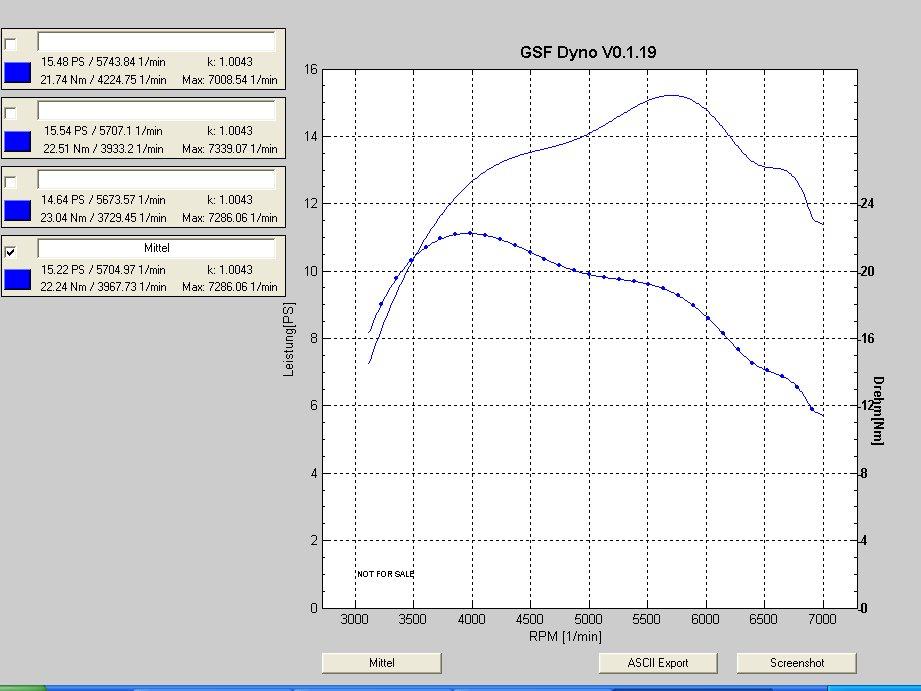Open the color swatch for the 15.54 PS run

pyautogui.click(x=18, y=141)
